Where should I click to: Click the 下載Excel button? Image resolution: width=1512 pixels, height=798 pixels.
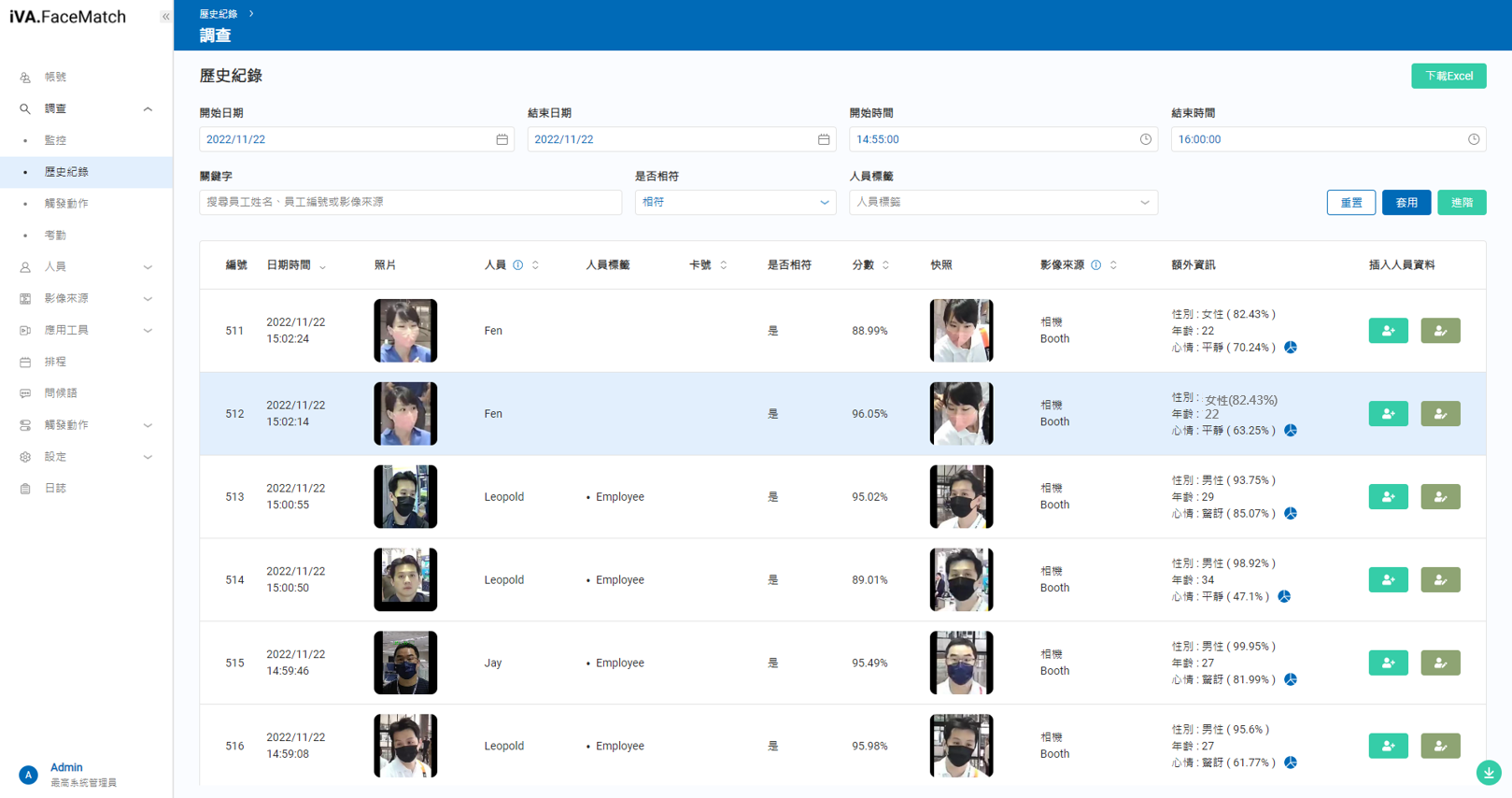(1448, 76)
